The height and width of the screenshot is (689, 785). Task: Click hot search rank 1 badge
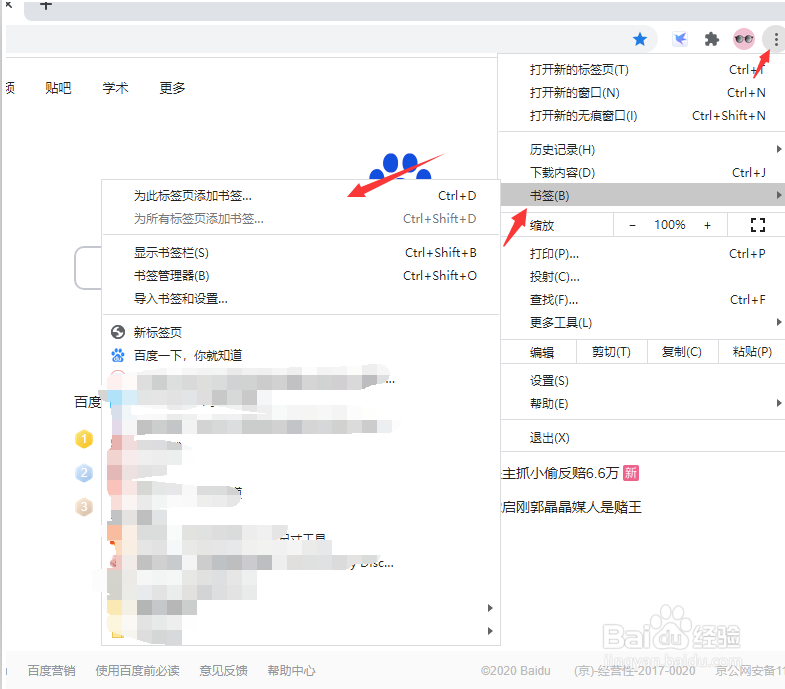[x=84, y=439]
